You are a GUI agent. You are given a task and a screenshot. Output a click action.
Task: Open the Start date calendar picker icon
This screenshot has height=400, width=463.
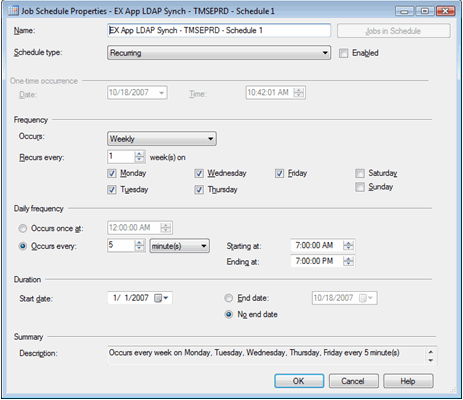[x=162, y=298]
